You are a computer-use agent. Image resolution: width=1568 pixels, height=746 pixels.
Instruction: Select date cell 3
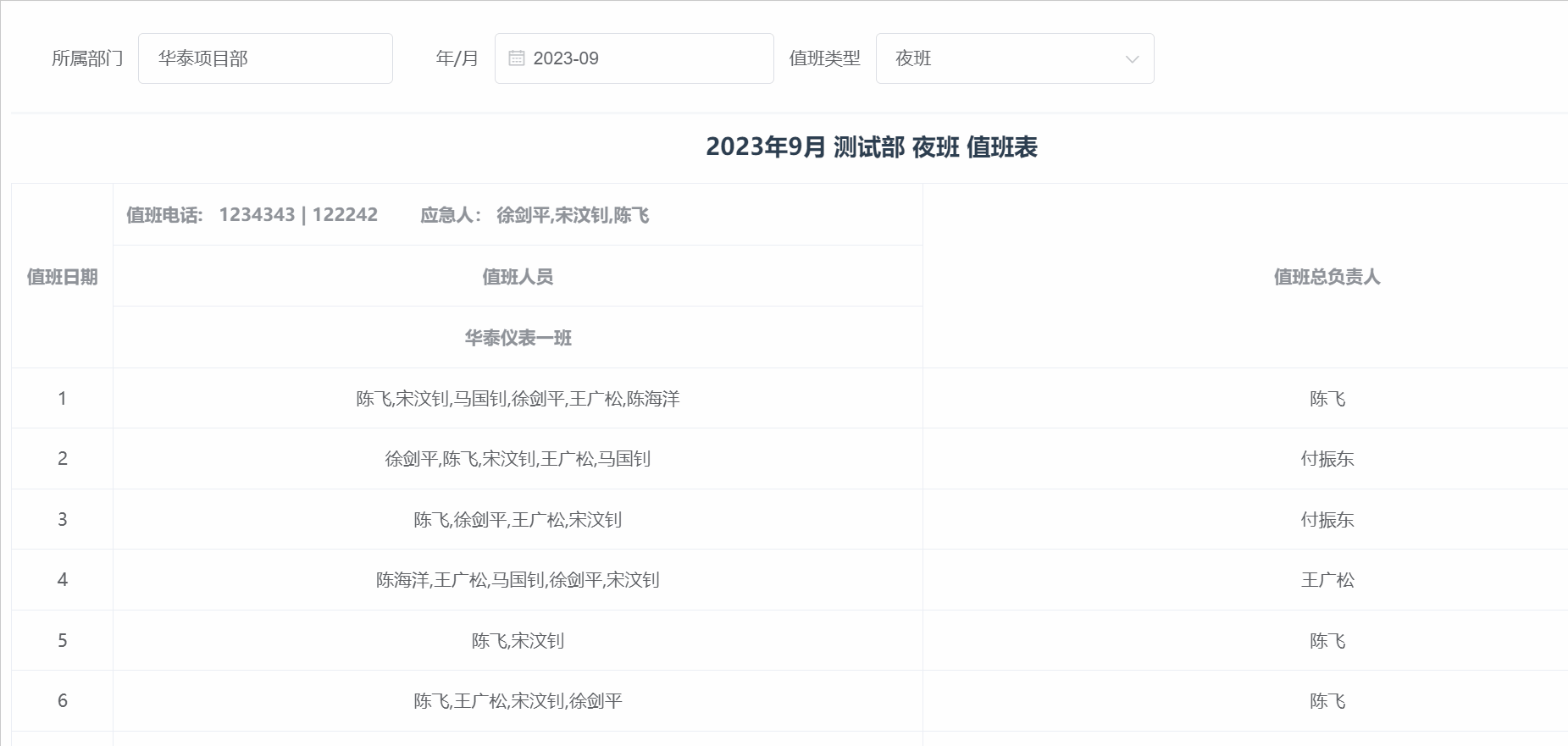click(x=62, y=520)
